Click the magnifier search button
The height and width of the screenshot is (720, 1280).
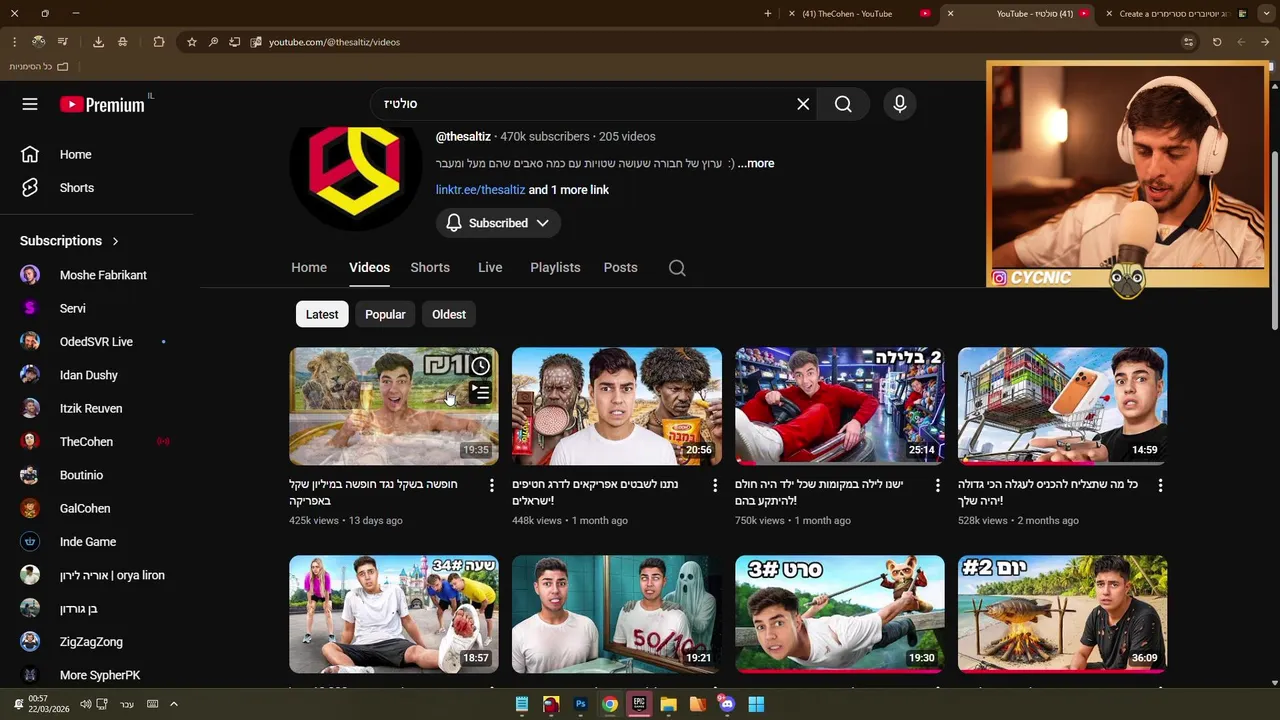(843, 104)
